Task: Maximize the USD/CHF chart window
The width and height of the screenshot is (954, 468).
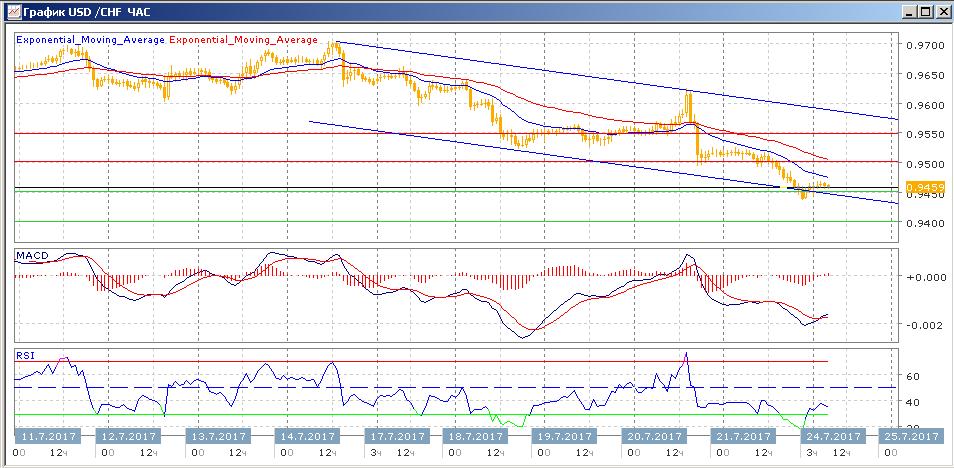Action: point(923,11)
